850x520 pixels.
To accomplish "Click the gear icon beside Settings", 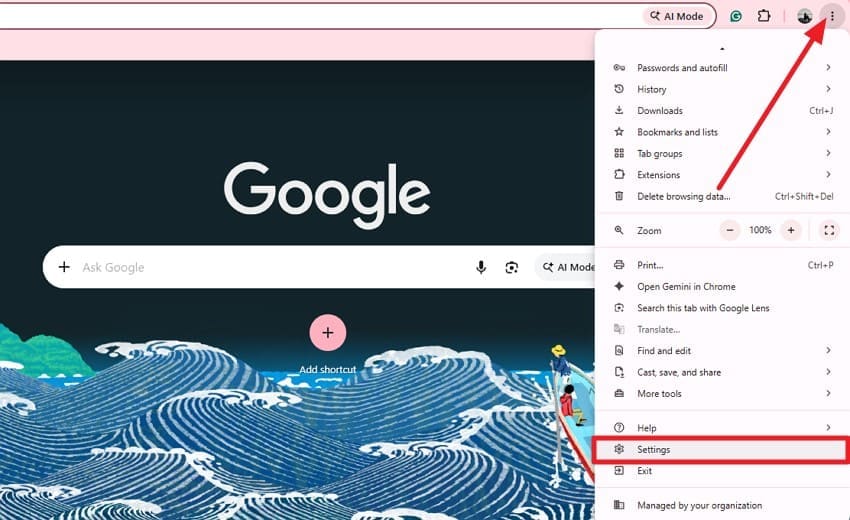I will 619,449.
